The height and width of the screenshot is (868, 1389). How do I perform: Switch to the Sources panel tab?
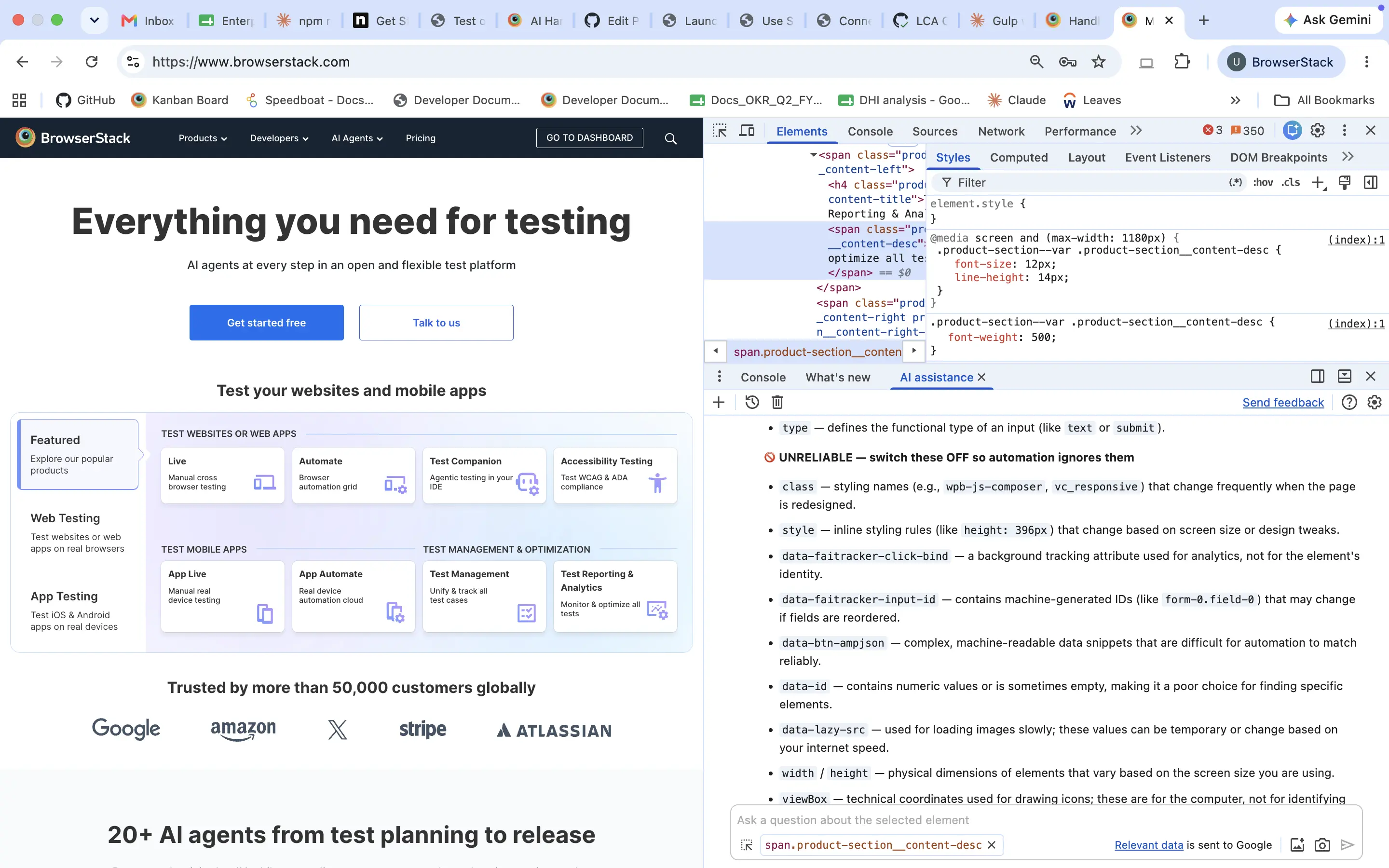click(x=935, y=132)
